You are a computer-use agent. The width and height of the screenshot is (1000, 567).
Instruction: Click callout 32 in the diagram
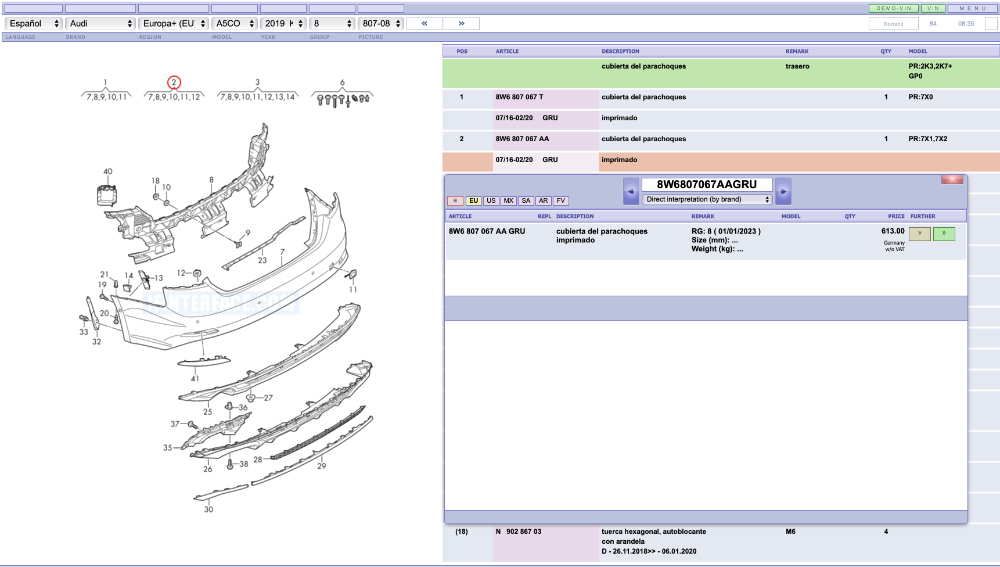pyautogui.click(x=96, y=342)
